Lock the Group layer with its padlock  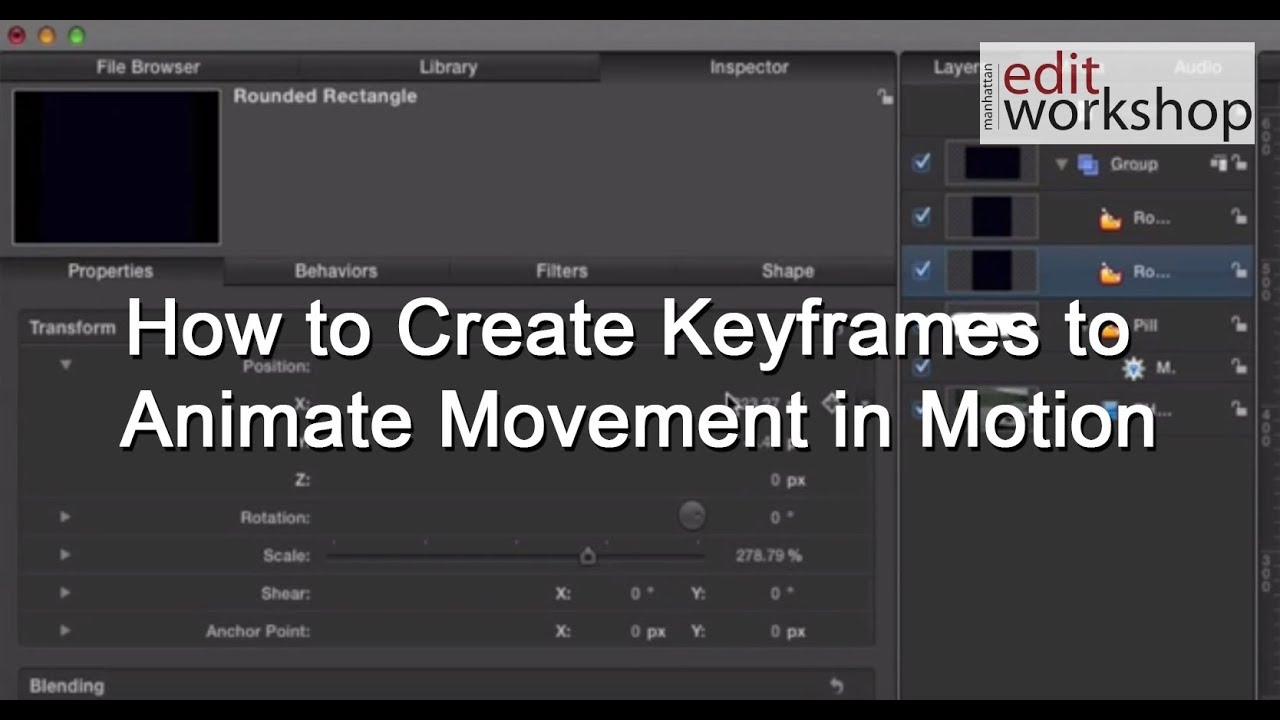click(1239, 163)
